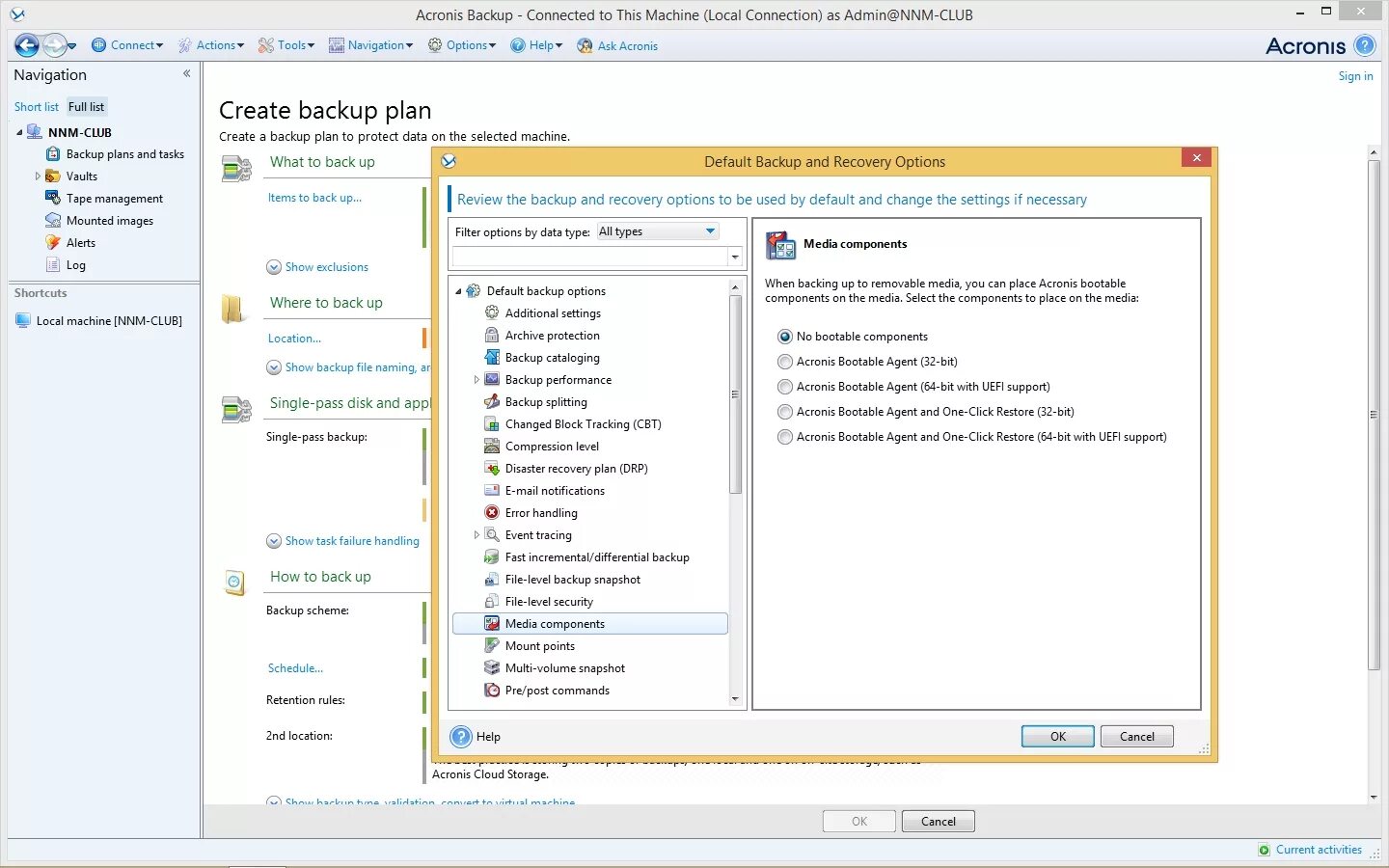Click the Mount points icon
1389x868 pixels.
click(x=492, y=646)
